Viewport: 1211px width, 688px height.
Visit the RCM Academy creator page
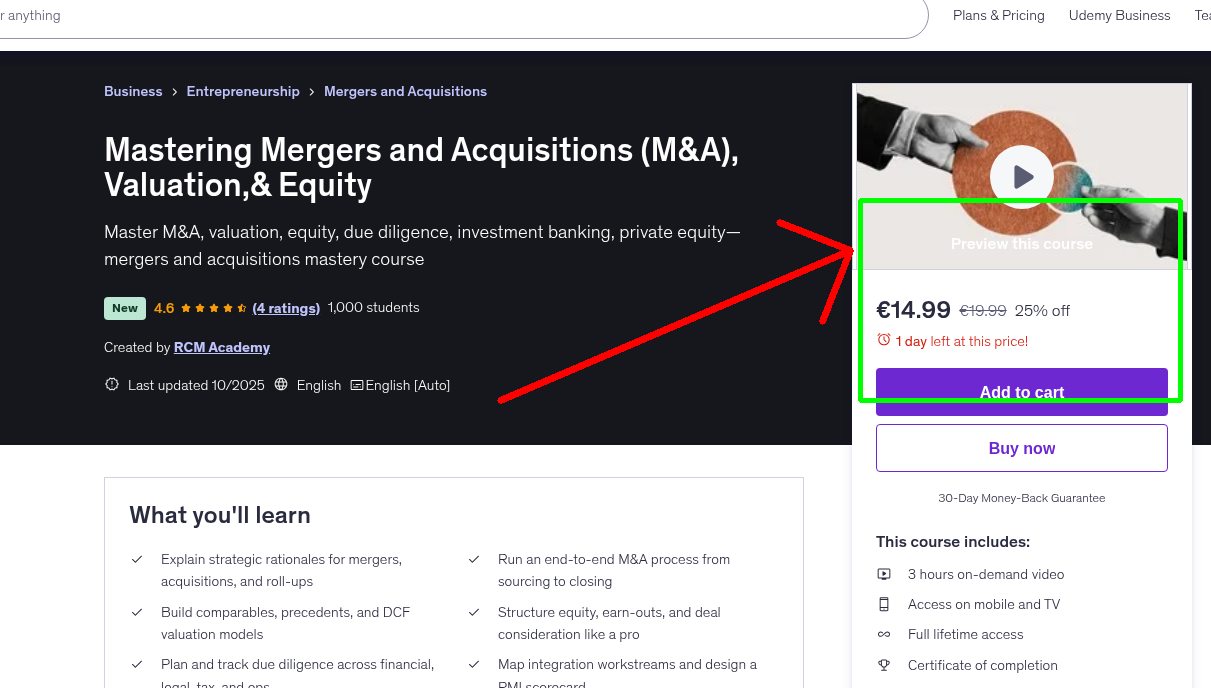(x=221, y=347)
